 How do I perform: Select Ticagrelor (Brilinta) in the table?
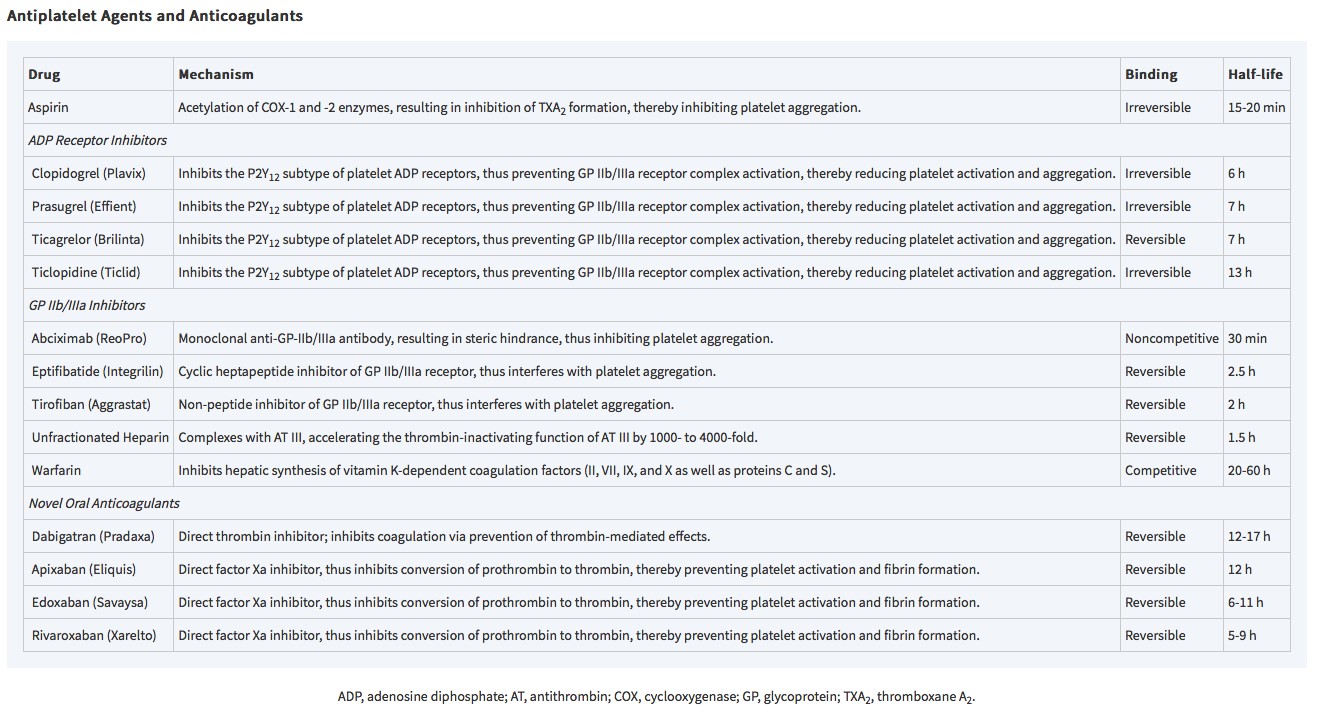[88, 239]
